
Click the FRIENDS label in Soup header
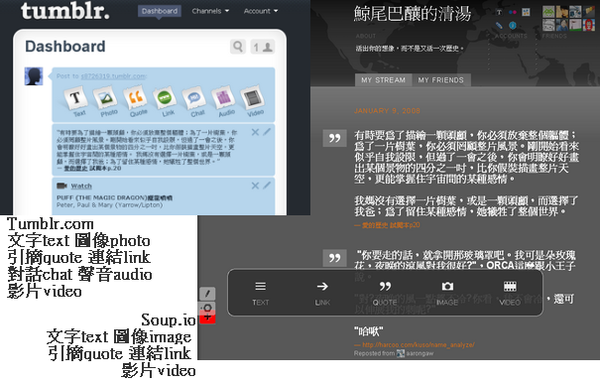click(x=554, y=36)
